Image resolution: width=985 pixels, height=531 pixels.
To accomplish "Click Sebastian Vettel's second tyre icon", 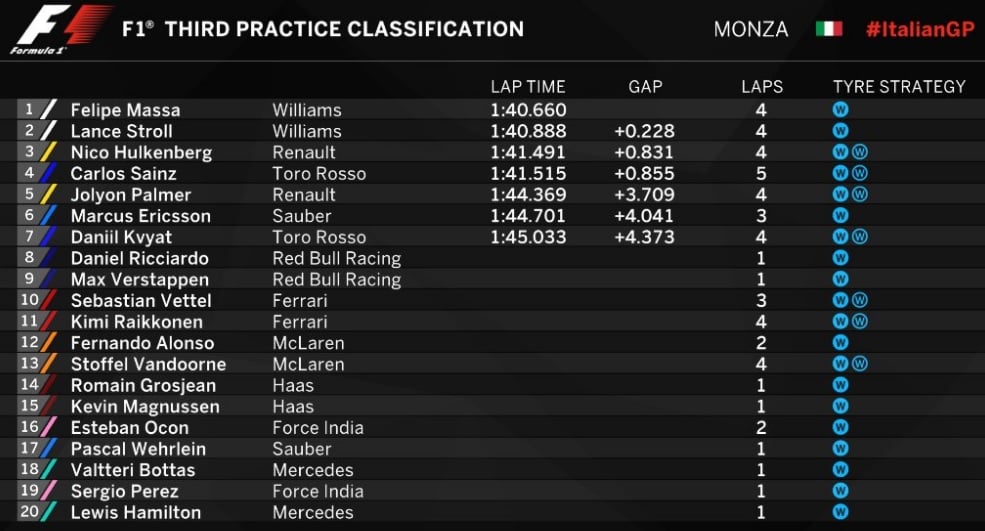I will point(859,300).
